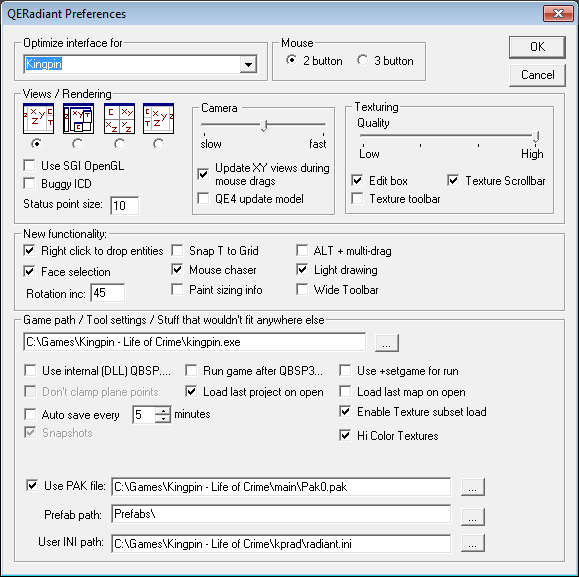The image size is (579, 577).
Task: Check Auto save every option
Action: pos(30,414)
